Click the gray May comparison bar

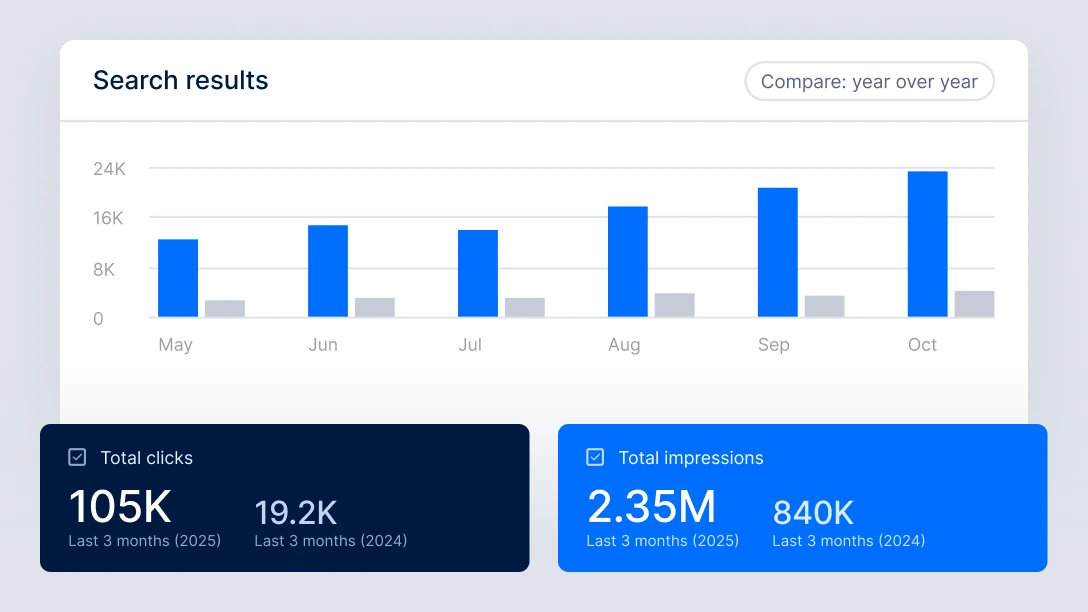(x=225, y=309)
